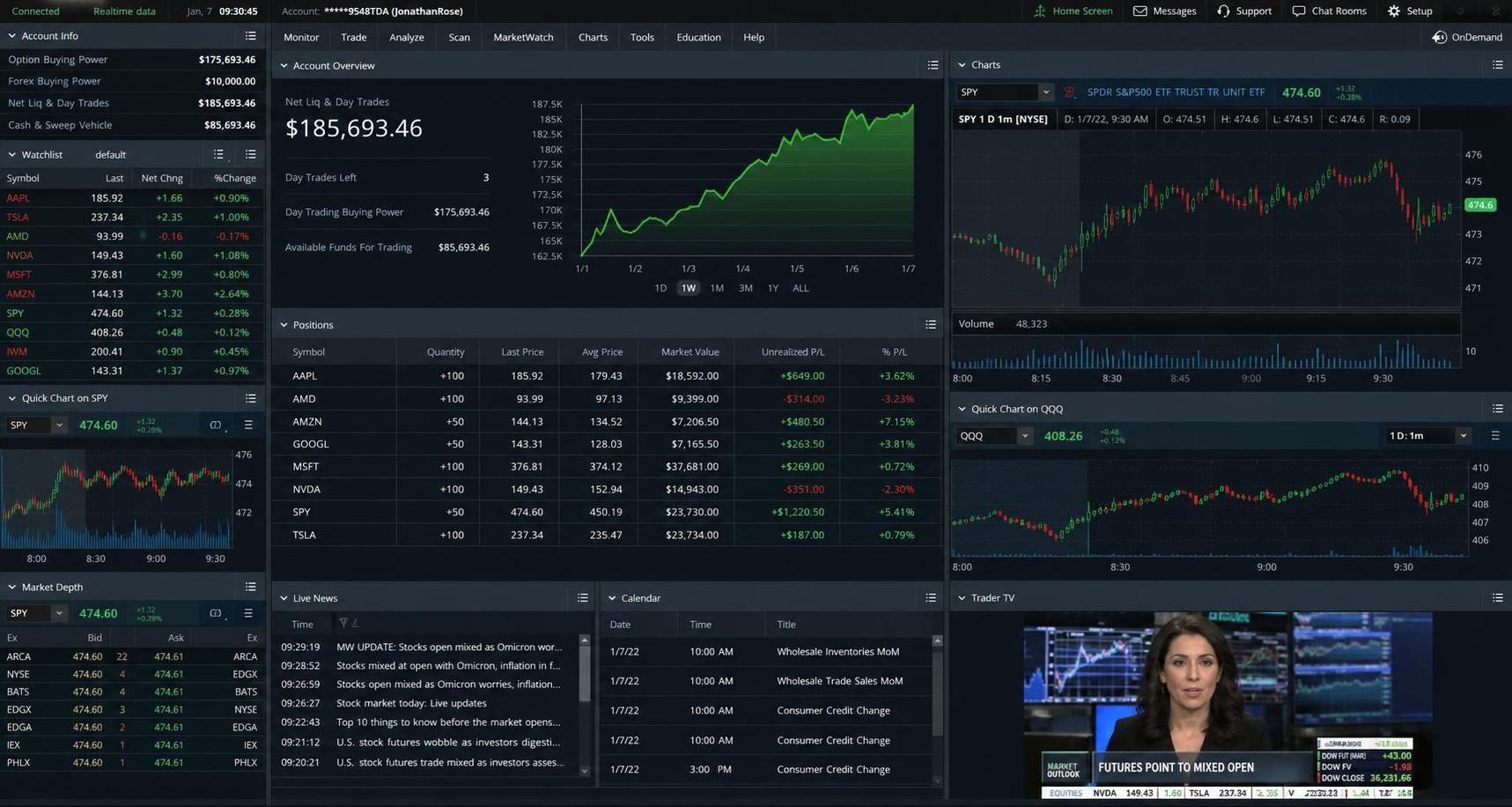Open the Help tab
Viewport: 1512px width, 807px height.
[754, 37]
